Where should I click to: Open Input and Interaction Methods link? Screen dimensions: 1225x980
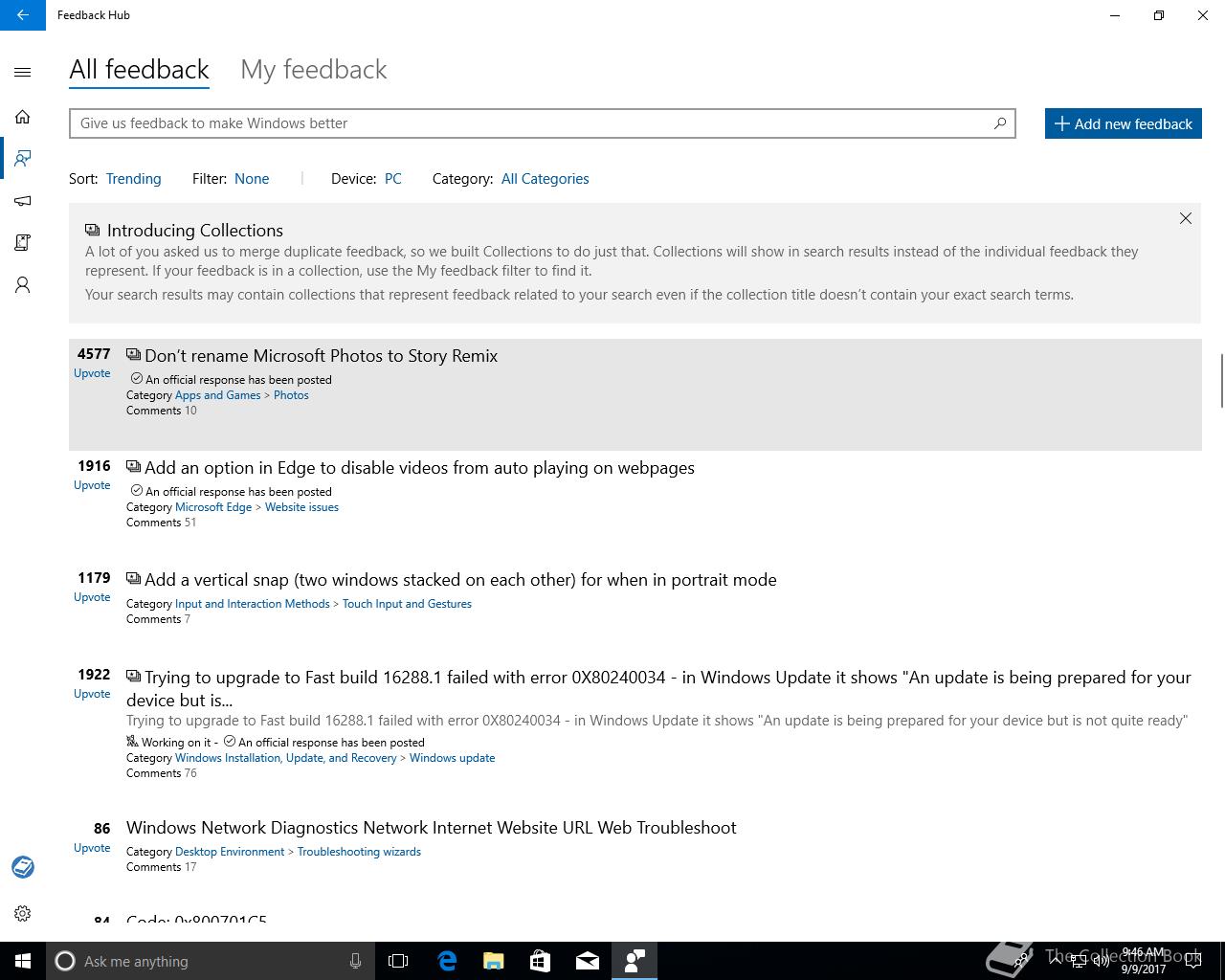(252, 604)
